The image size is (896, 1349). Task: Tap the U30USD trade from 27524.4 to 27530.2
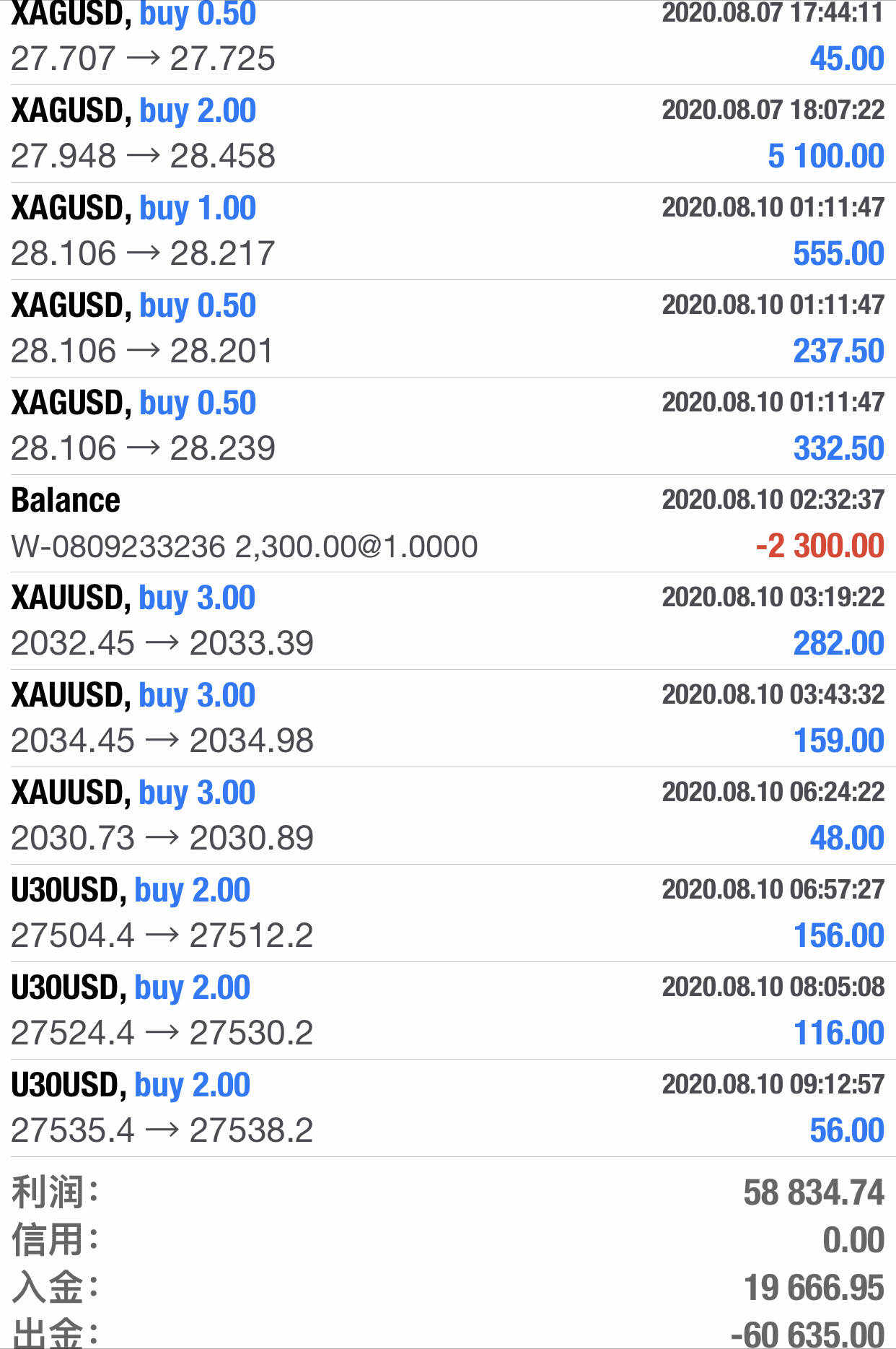click(x=448, y=1010)
